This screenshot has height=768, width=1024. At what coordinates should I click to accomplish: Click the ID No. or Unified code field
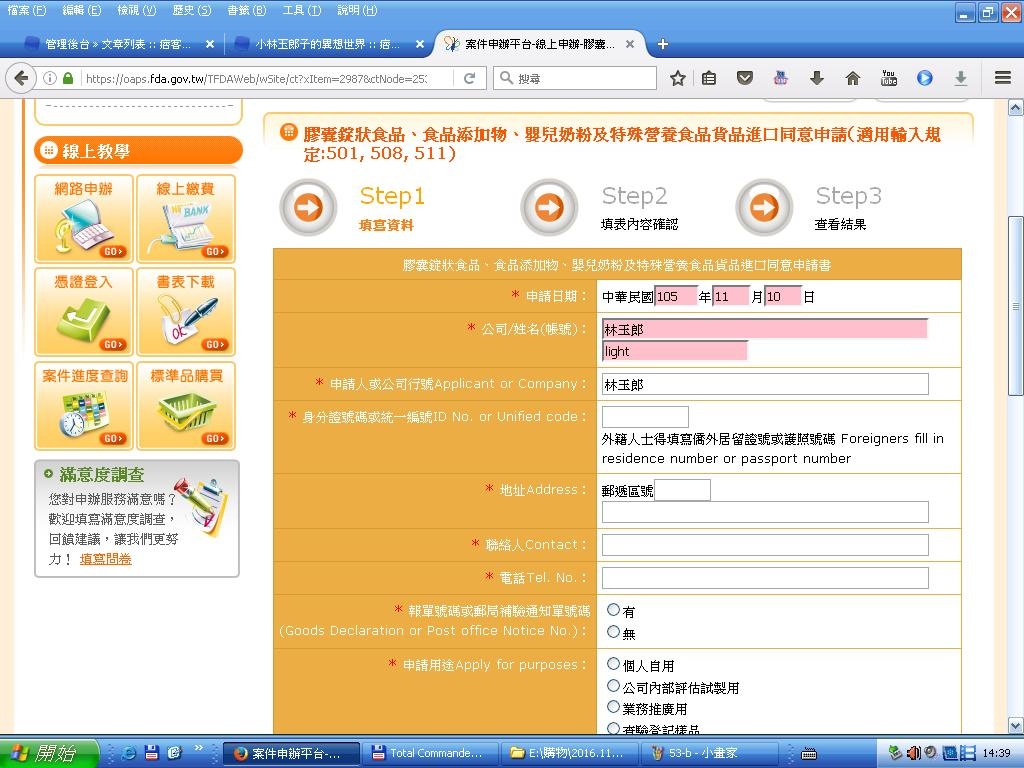pyautogui.click(x=645, y=417)
